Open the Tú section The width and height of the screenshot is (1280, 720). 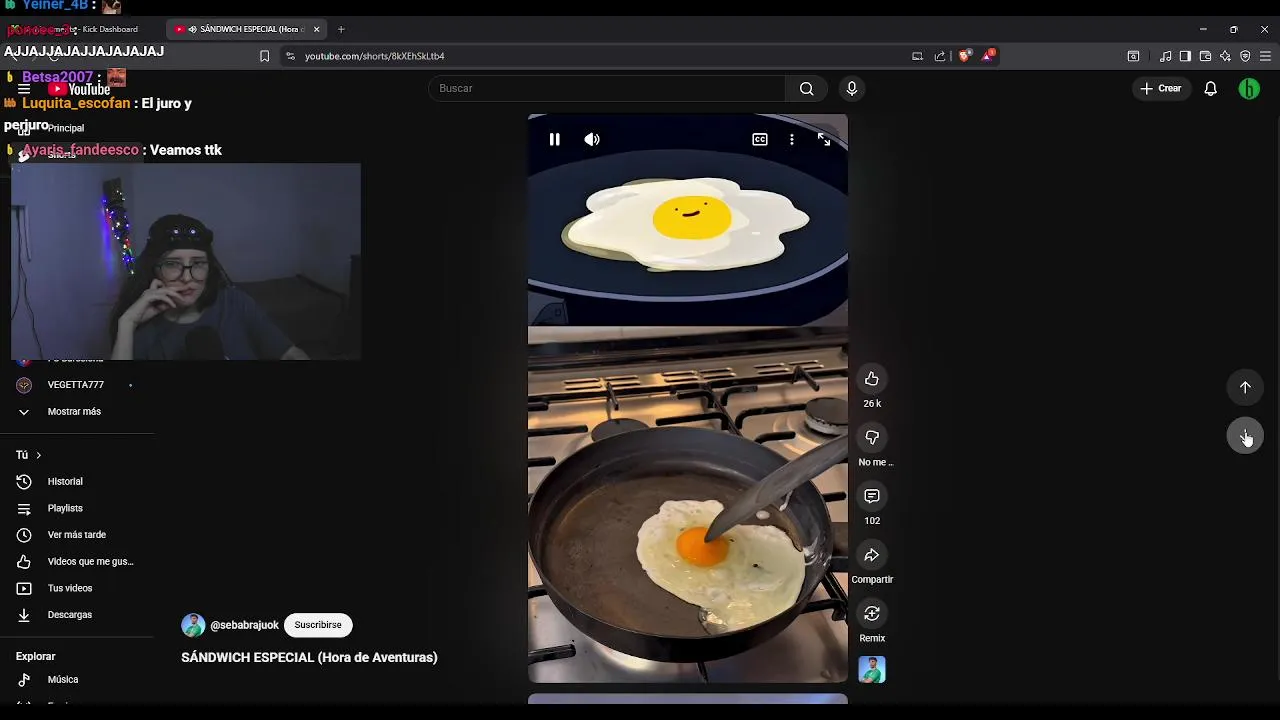(x=28, y=455)
